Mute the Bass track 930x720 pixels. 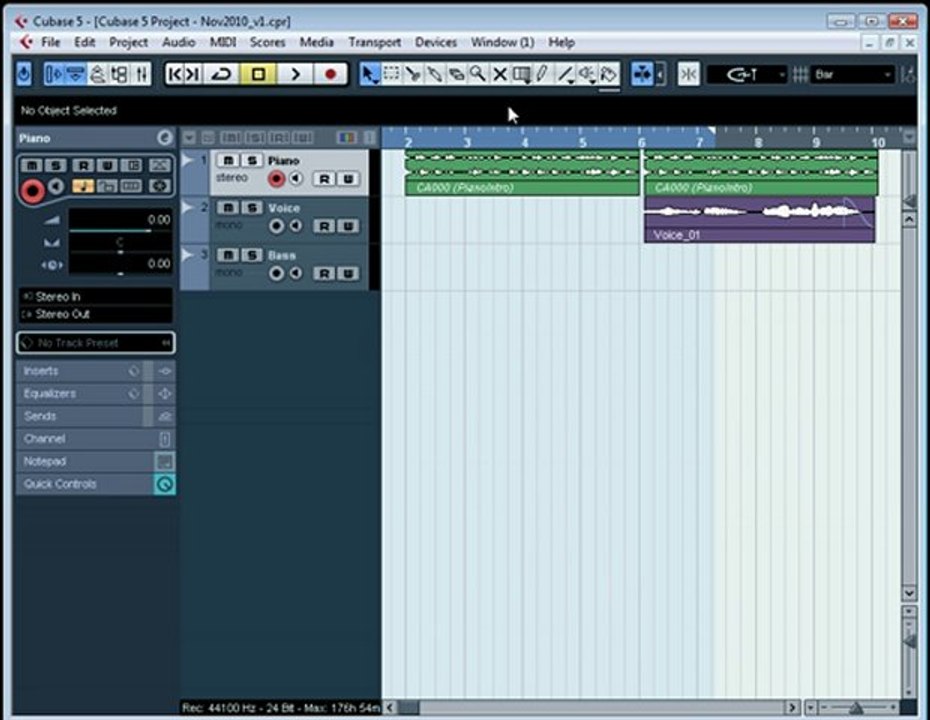pos(228,255)
